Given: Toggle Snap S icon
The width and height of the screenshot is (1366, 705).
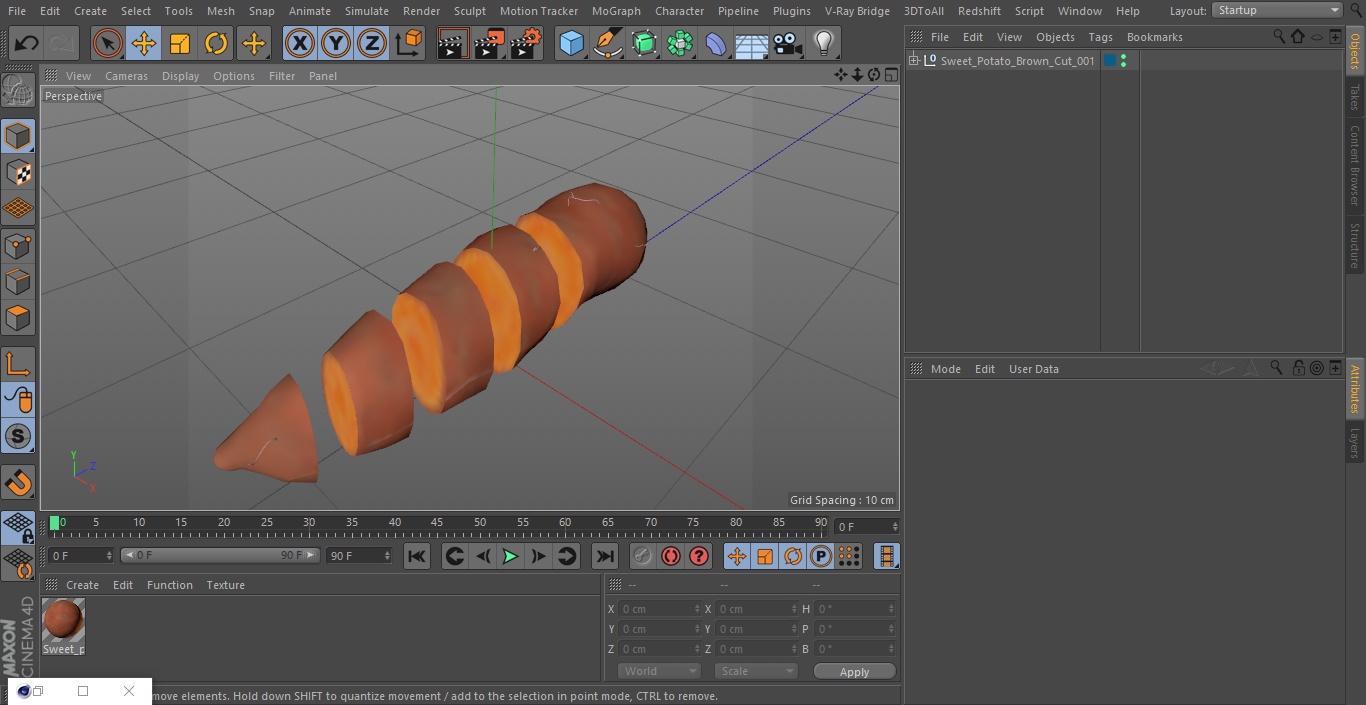Looking at the screenshot, I should [18, 436].
